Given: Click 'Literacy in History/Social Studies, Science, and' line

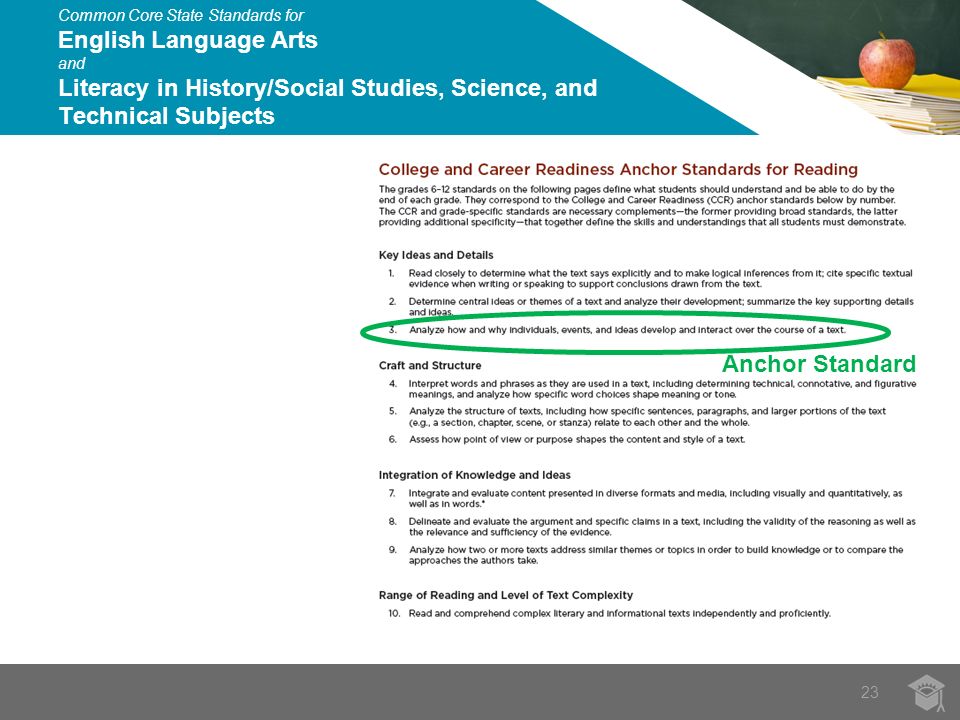Looking at the screenshot, I should (328, 88).
